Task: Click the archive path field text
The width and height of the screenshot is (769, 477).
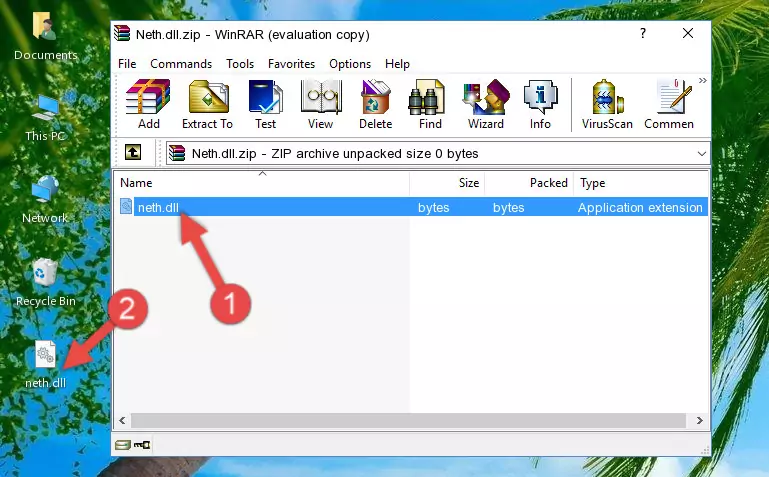Action: [x=335, y=154]
